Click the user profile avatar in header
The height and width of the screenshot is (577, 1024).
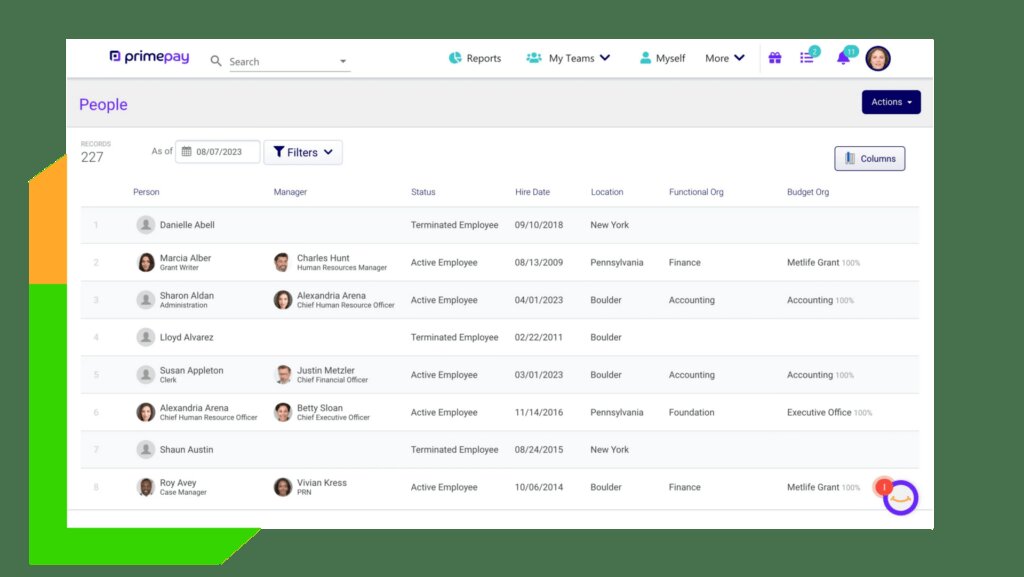(878, 58)
